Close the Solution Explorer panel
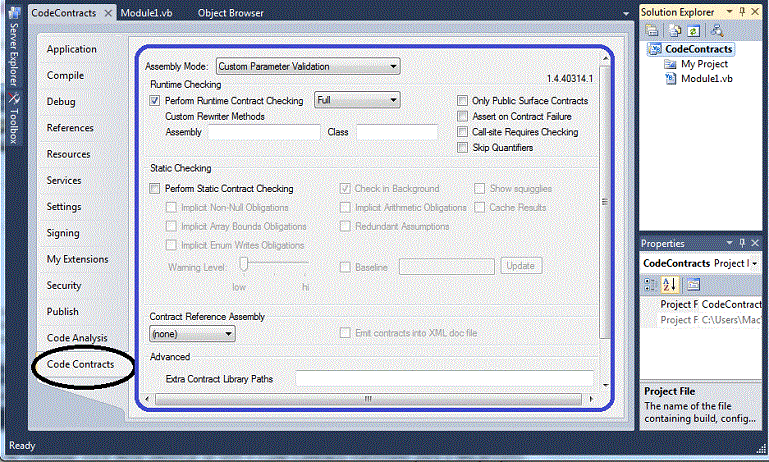The image size is (769, 462). (755, 11)
